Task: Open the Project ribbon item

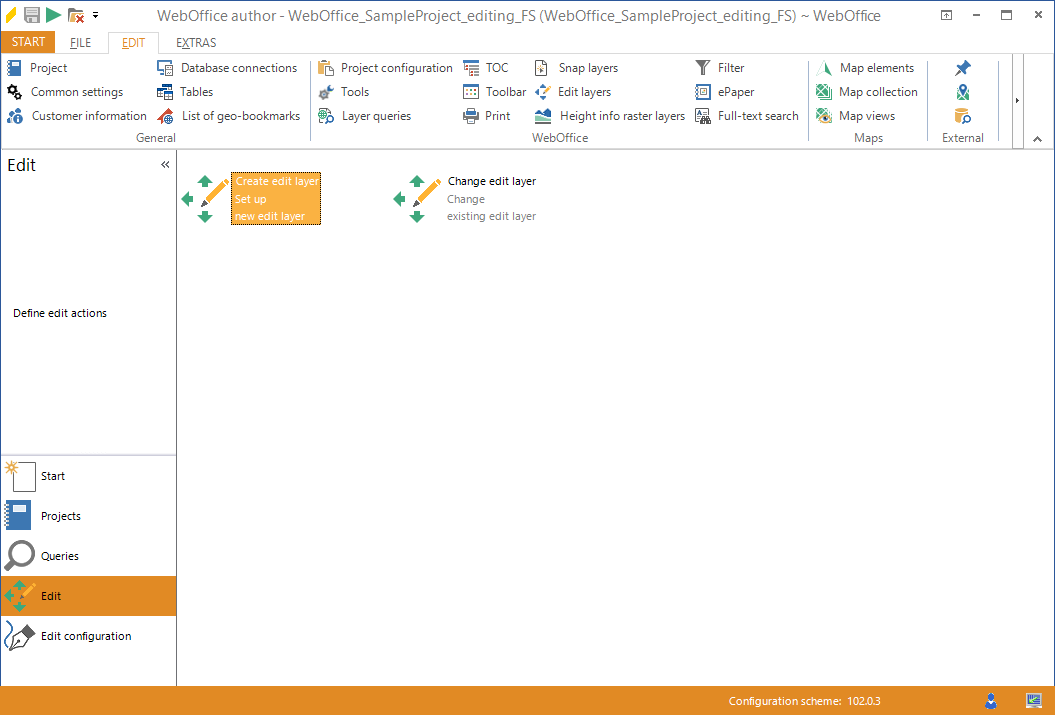Action: (37, 68)
